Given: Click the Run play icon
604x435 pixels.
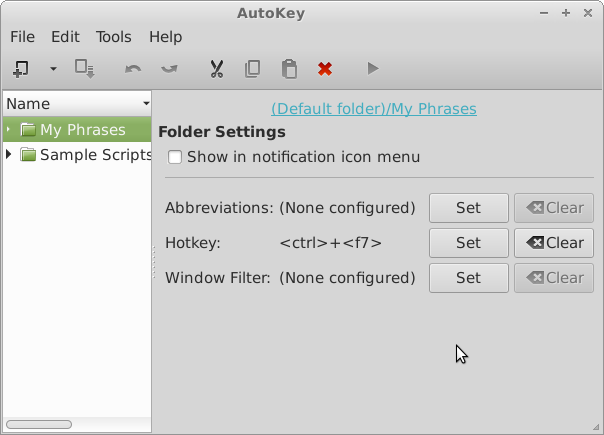Looking at the screenshot, I should coord(372,69).
